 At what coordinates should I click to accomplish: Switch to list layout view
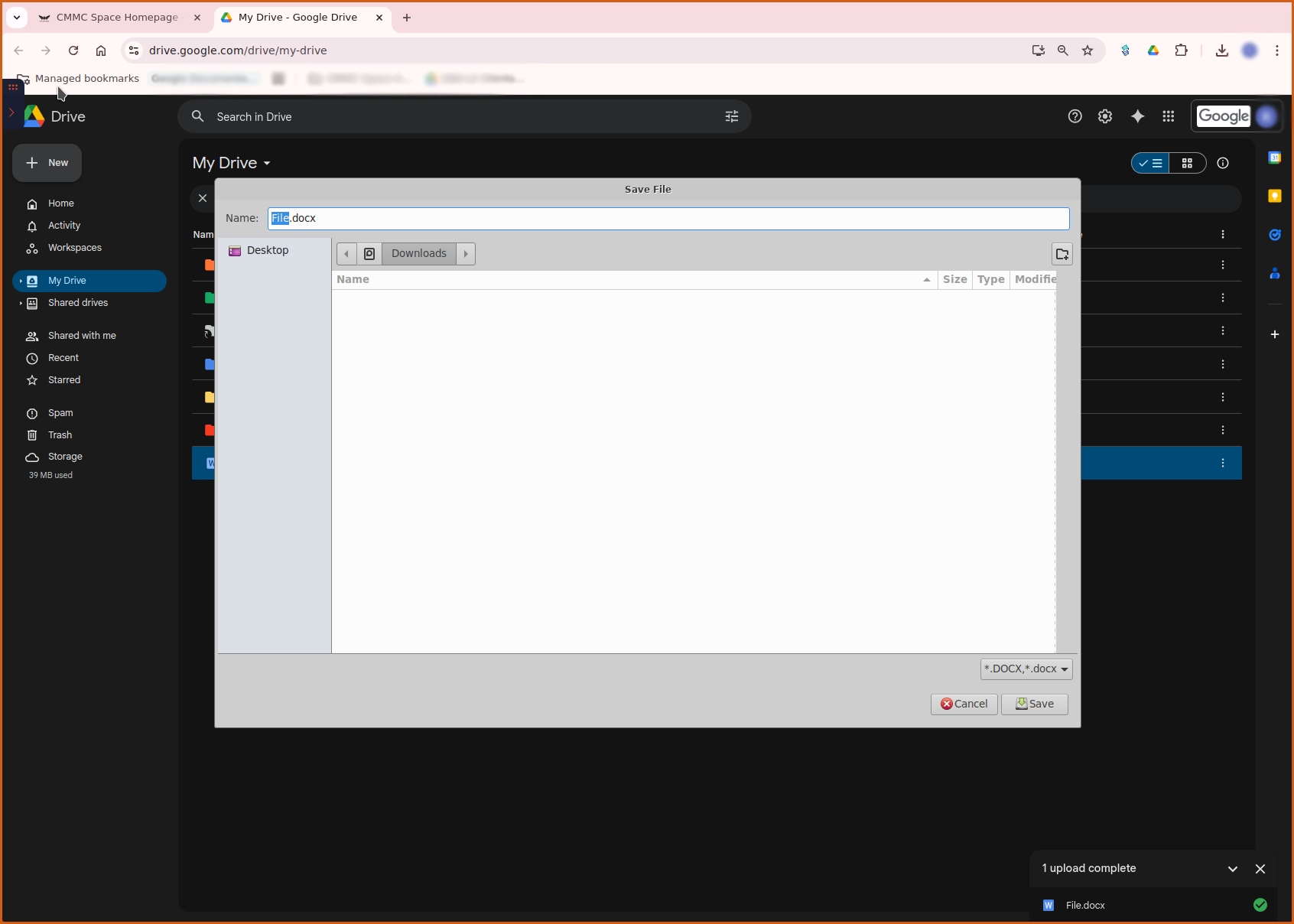point(1150,163)
